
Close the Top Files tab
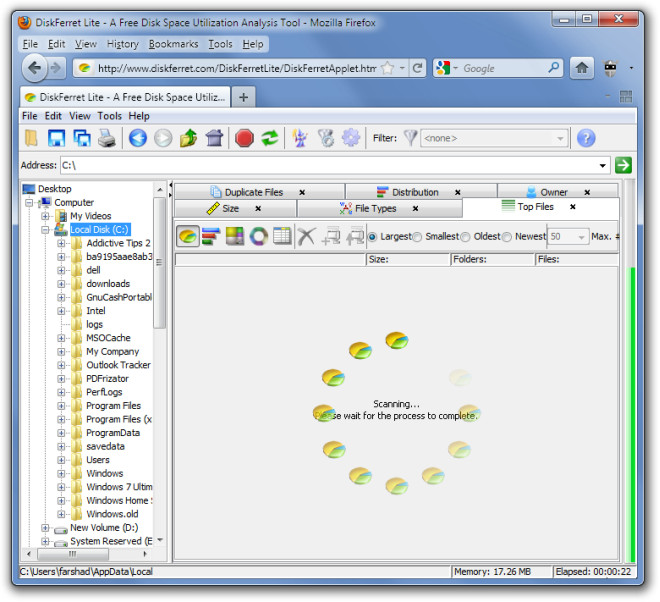[572, 207]
